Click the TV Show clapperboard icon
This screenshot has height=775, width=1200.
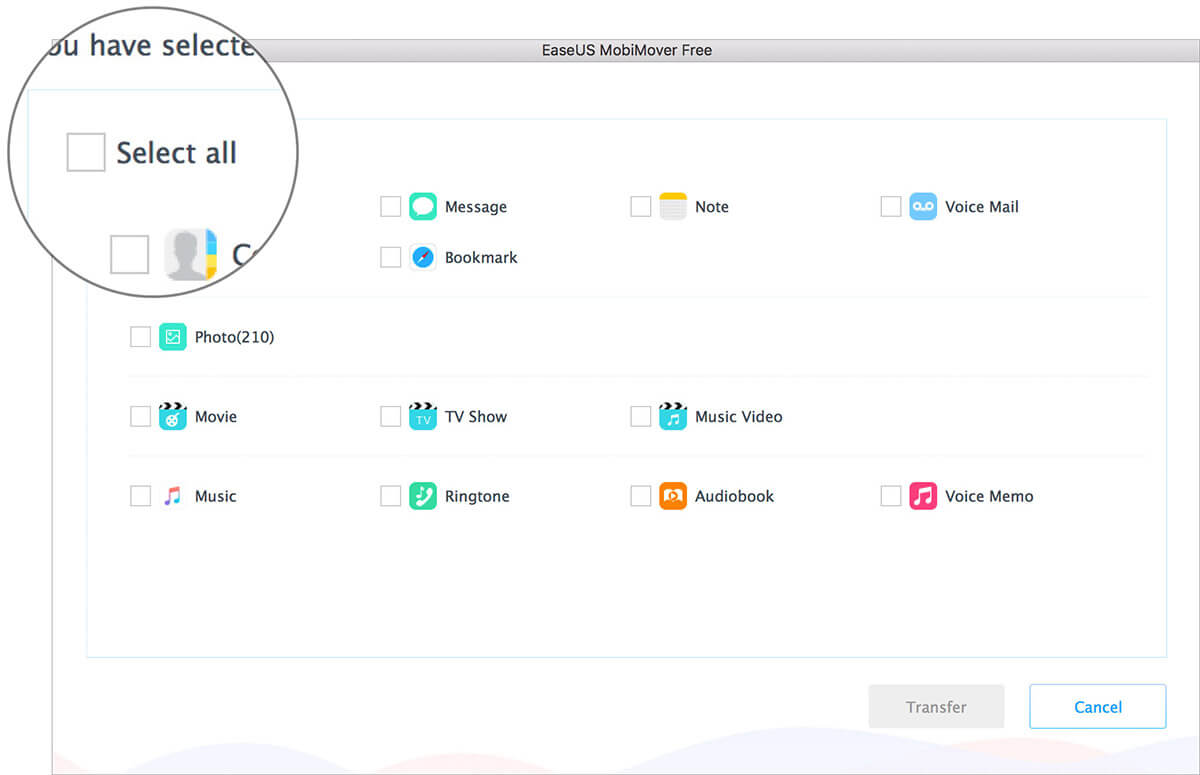[x=423, y=416]
